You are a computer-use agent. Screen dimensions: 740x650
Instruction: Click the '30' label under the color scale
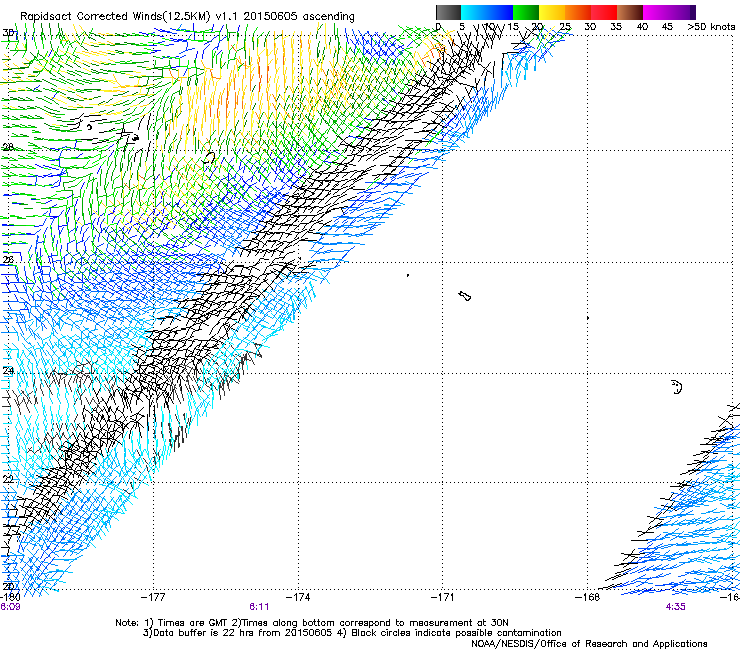(x=590, y=27)
